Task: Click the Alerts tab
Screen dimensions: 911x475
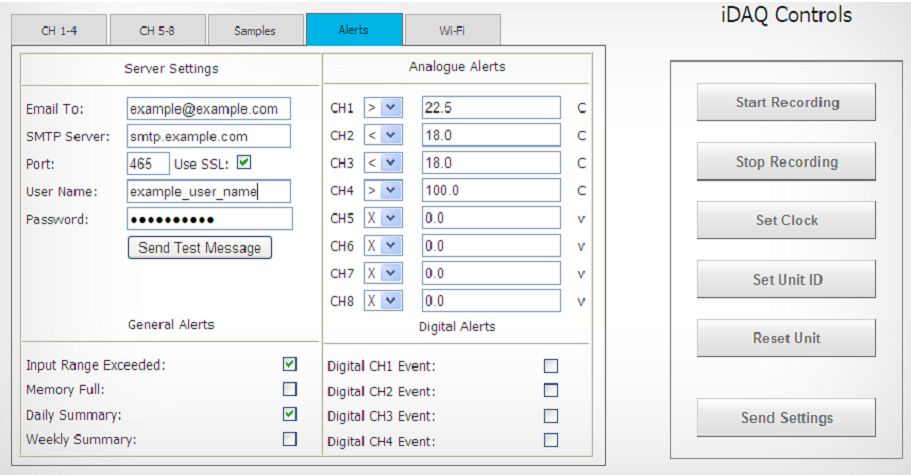Action: 354,30
